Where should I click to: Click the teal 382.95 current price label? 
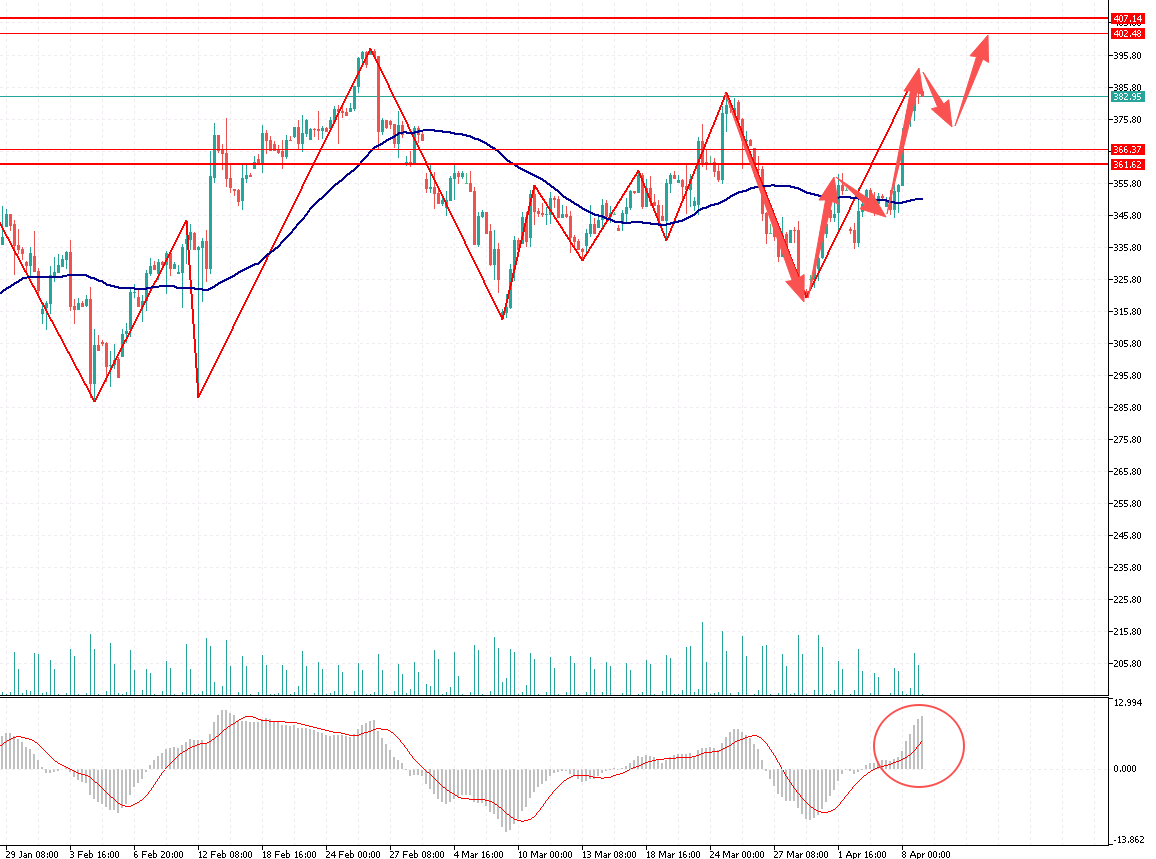[x=1127, y=97]
